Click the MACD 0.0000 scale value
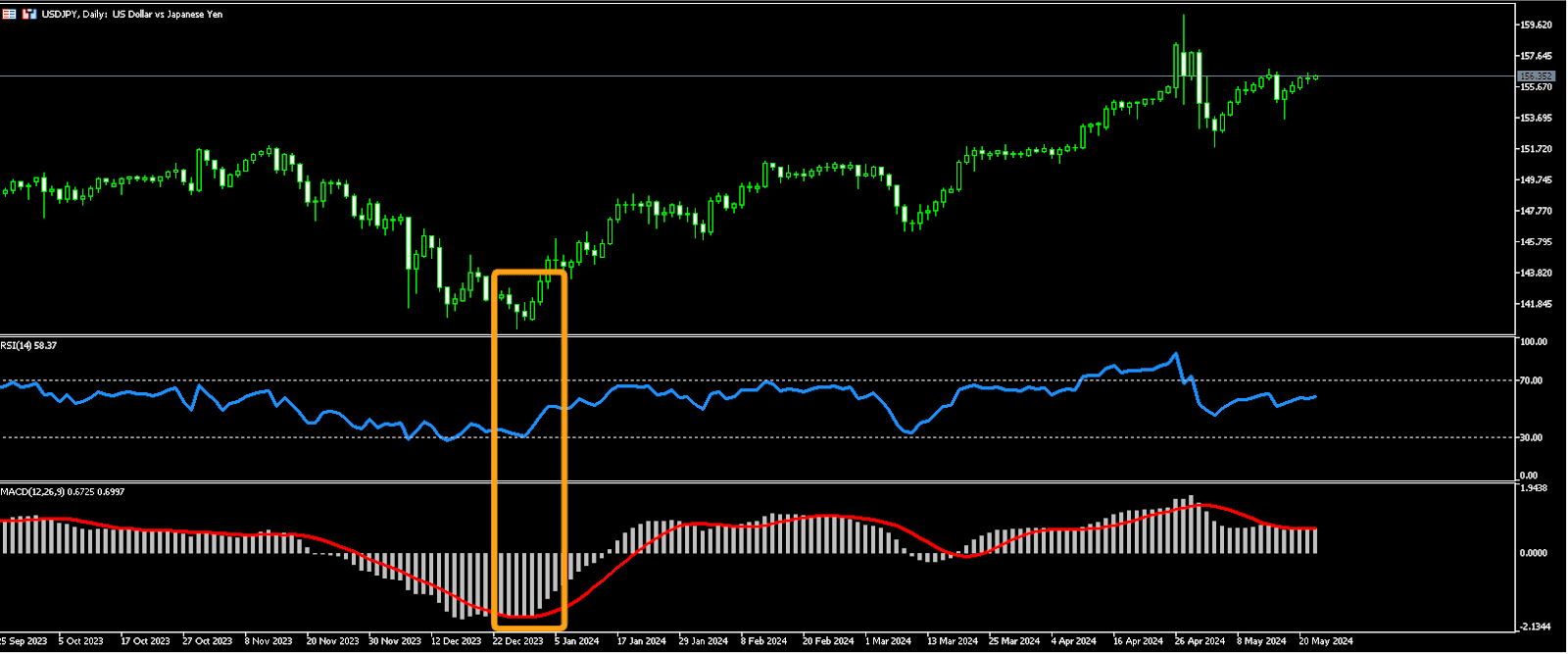Viewport: 1568px width, 654px height. coord(1534,553)
